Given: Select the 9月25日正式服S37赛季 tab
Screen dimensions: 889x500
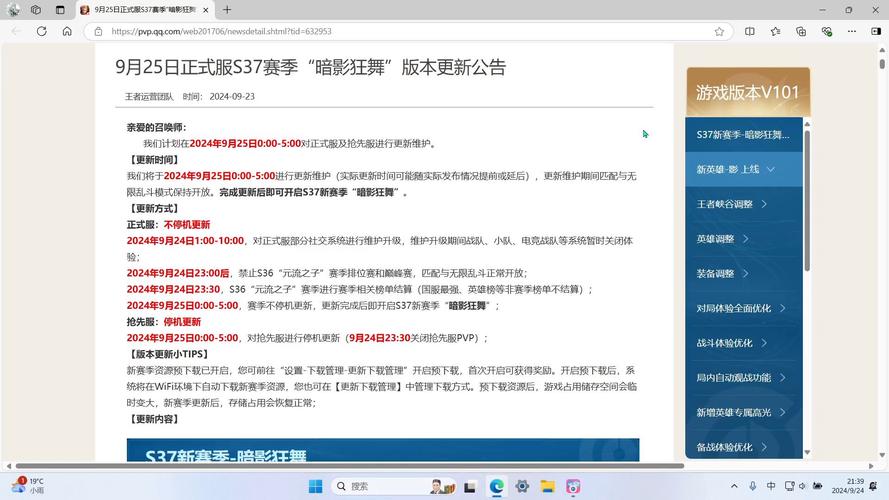Looking at the screenshot, I should tap(145, 10).
